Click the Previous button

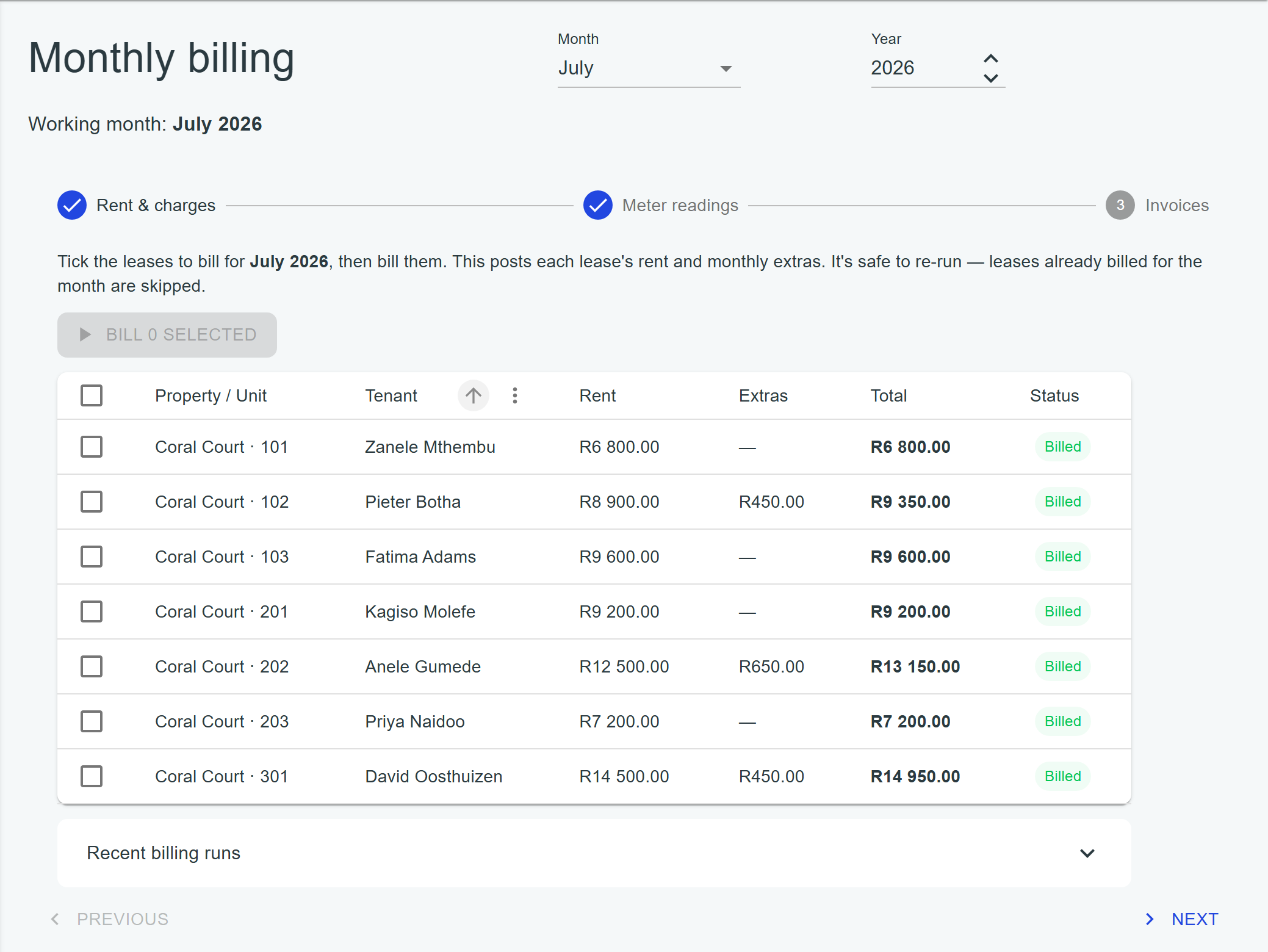point(110,919)
